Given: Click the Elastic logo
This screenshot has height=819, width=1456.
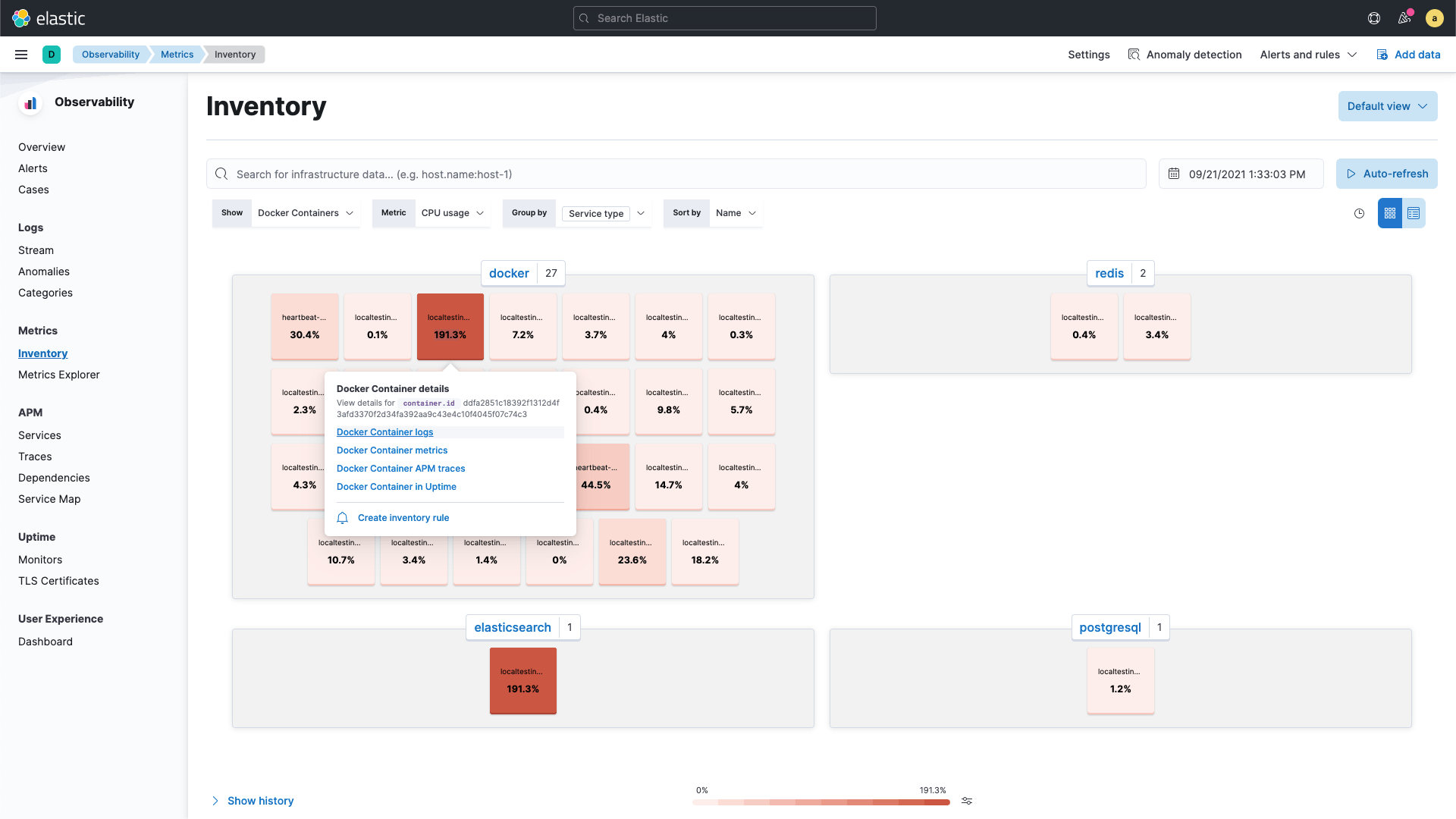Looking at the screenshot, I should (x=49, y=18).
